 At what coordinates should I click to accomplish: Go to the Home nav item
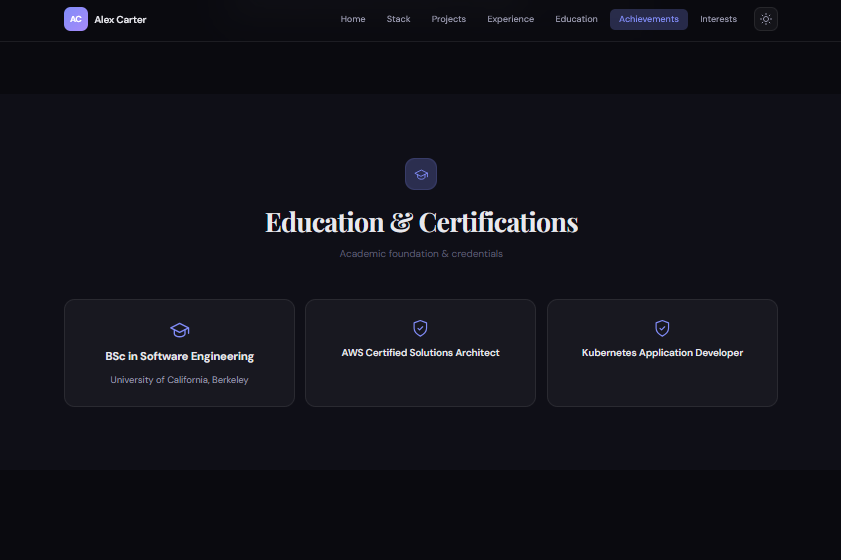pyautogui.click(x=353, y=19)
